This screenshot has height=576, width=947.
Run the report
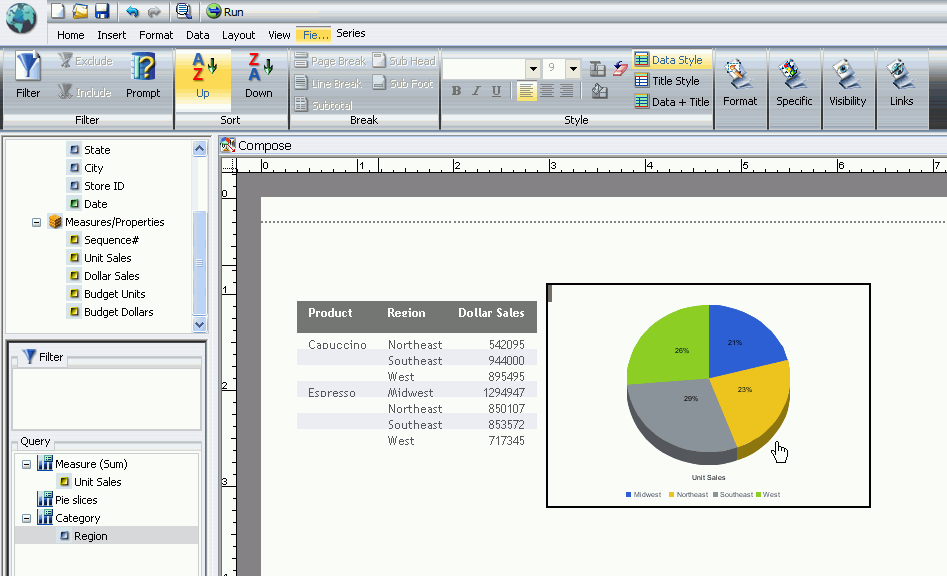click(225, 11)
